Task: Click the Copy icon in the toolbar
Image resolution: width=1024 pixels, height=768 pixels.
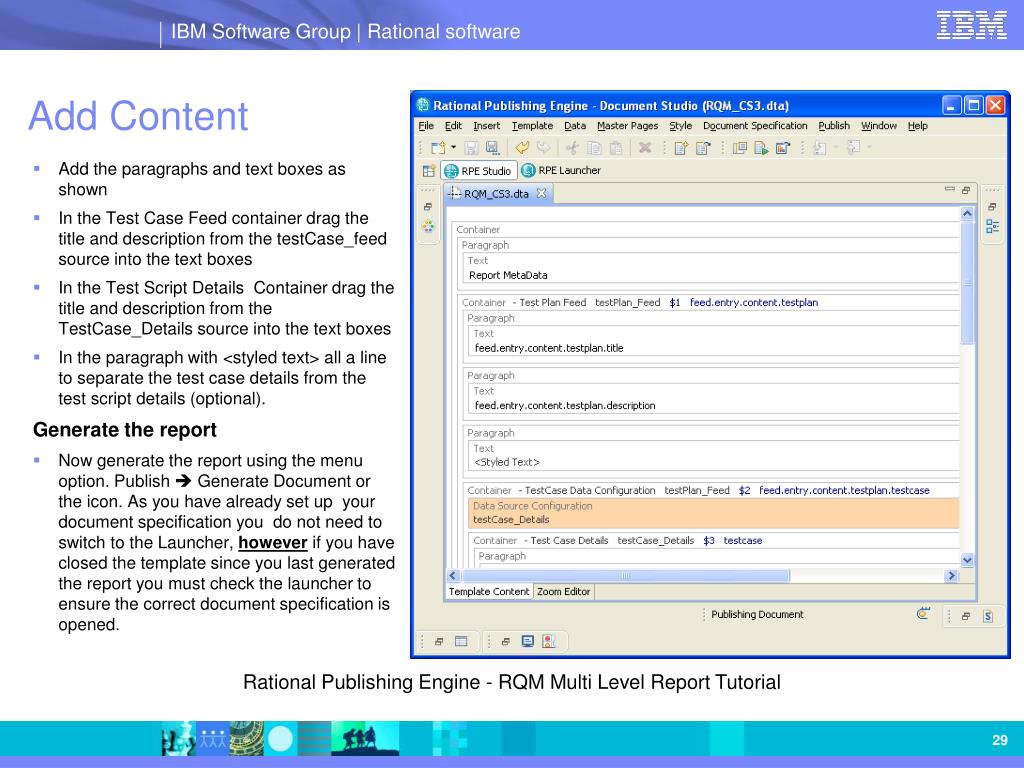Action: point(594,148)
